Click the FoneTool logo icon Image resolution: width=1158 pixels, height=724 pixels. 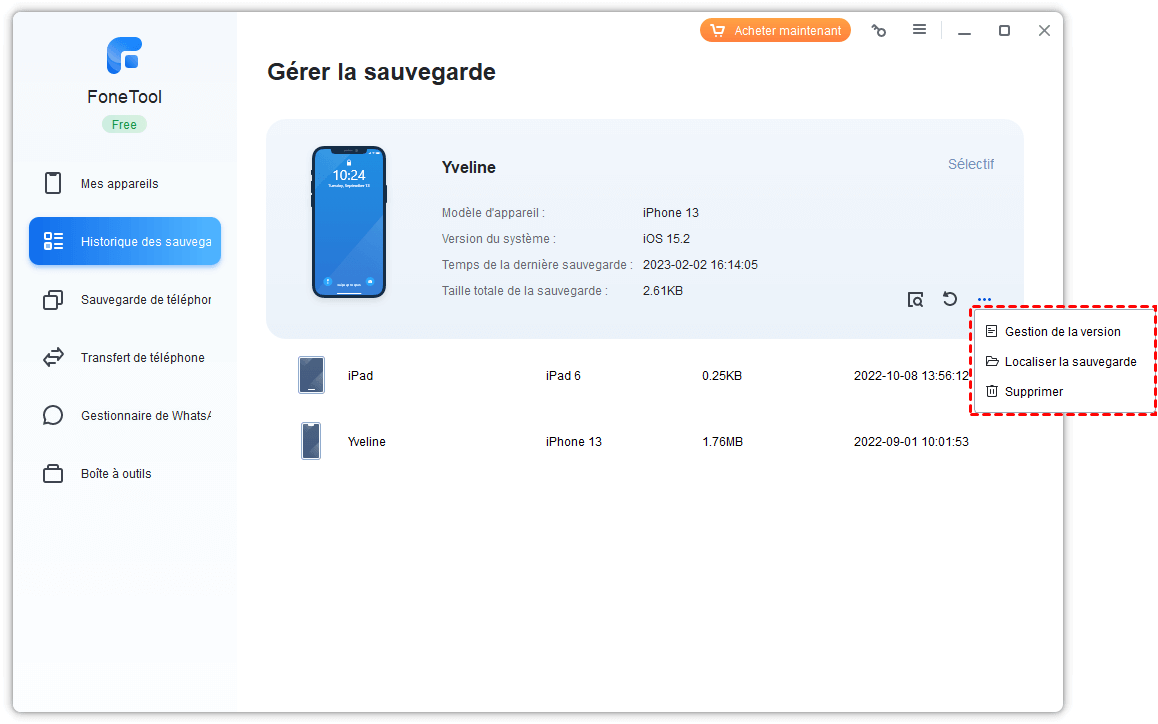coord(124,56)
